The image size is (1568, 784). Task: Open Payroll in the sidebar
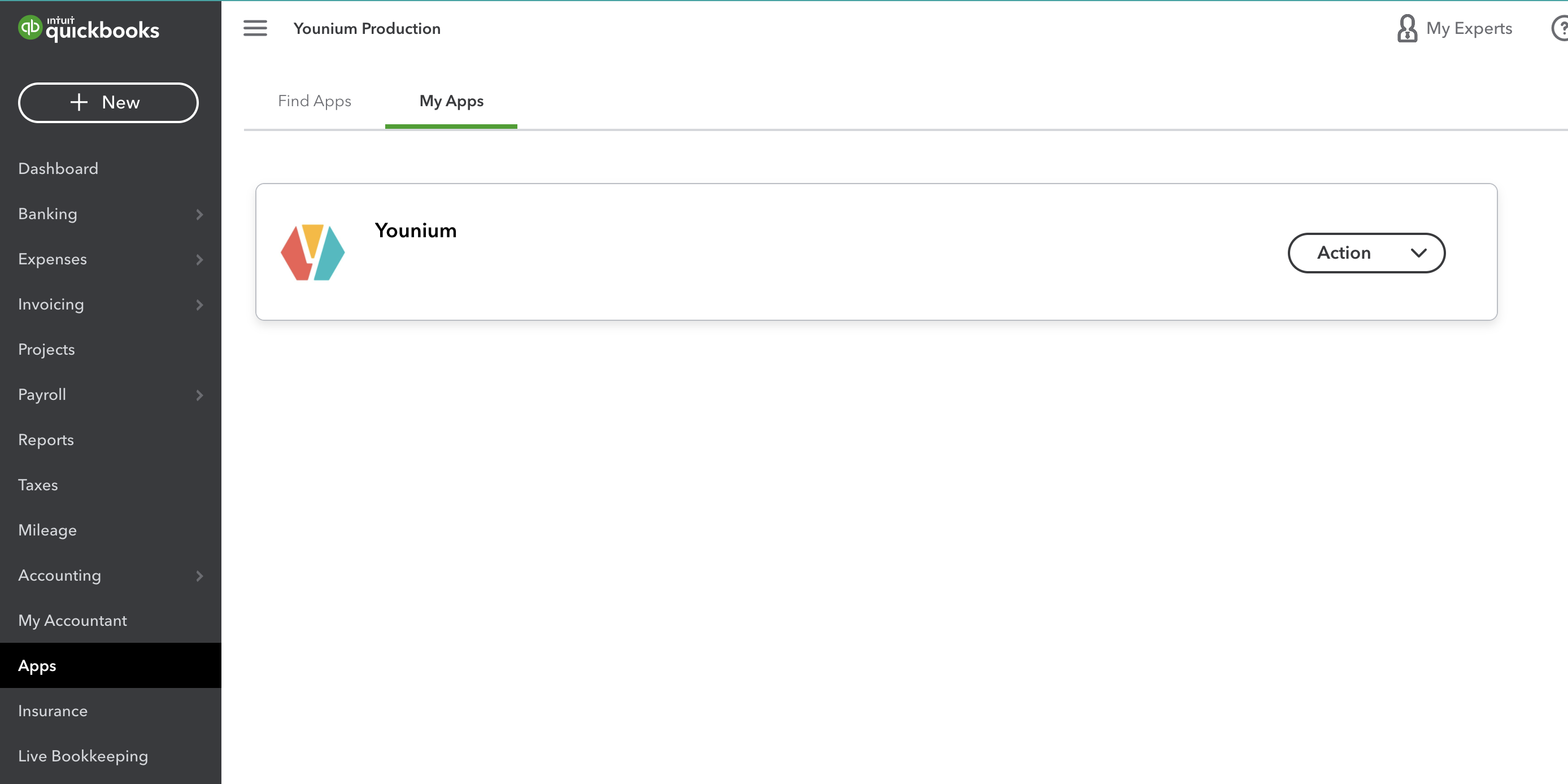coord(110,394)
